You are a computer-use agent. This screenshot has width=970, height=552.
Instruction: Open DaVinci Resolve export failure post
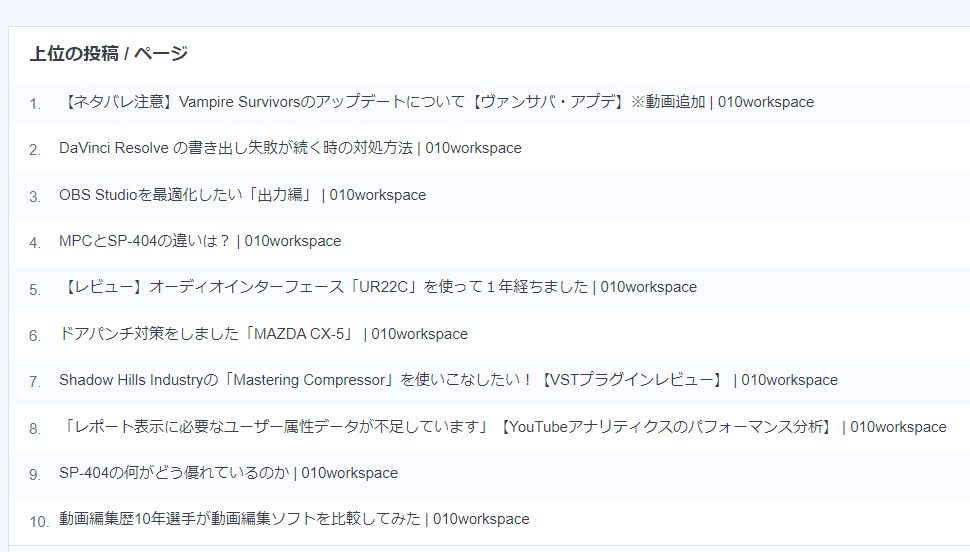coord(290,149)
